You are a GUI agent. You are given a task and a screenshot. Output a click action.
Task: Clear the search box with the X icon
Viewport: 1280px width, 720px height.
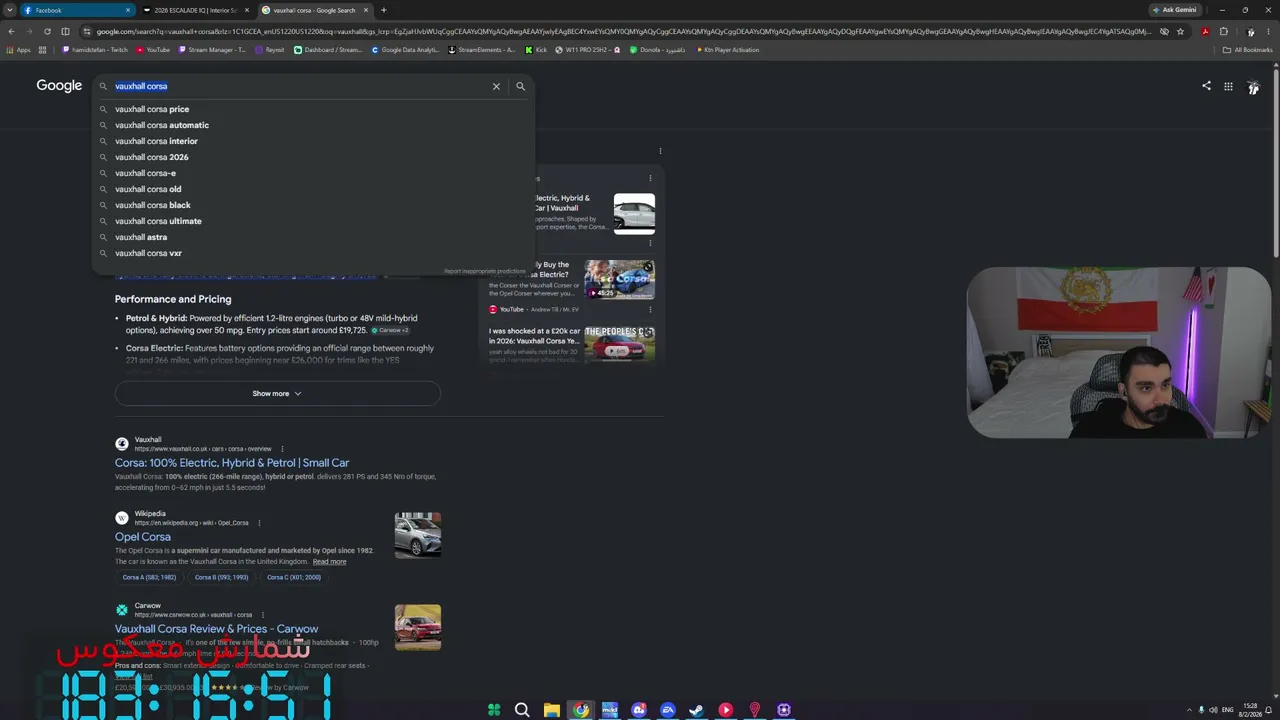(x=496, y=86)
